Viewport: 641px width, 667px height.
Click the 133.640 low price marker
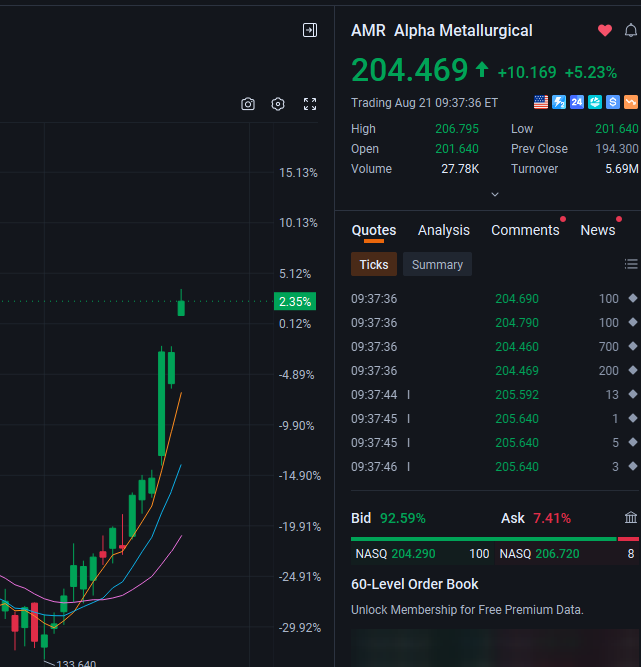point(76,663)
